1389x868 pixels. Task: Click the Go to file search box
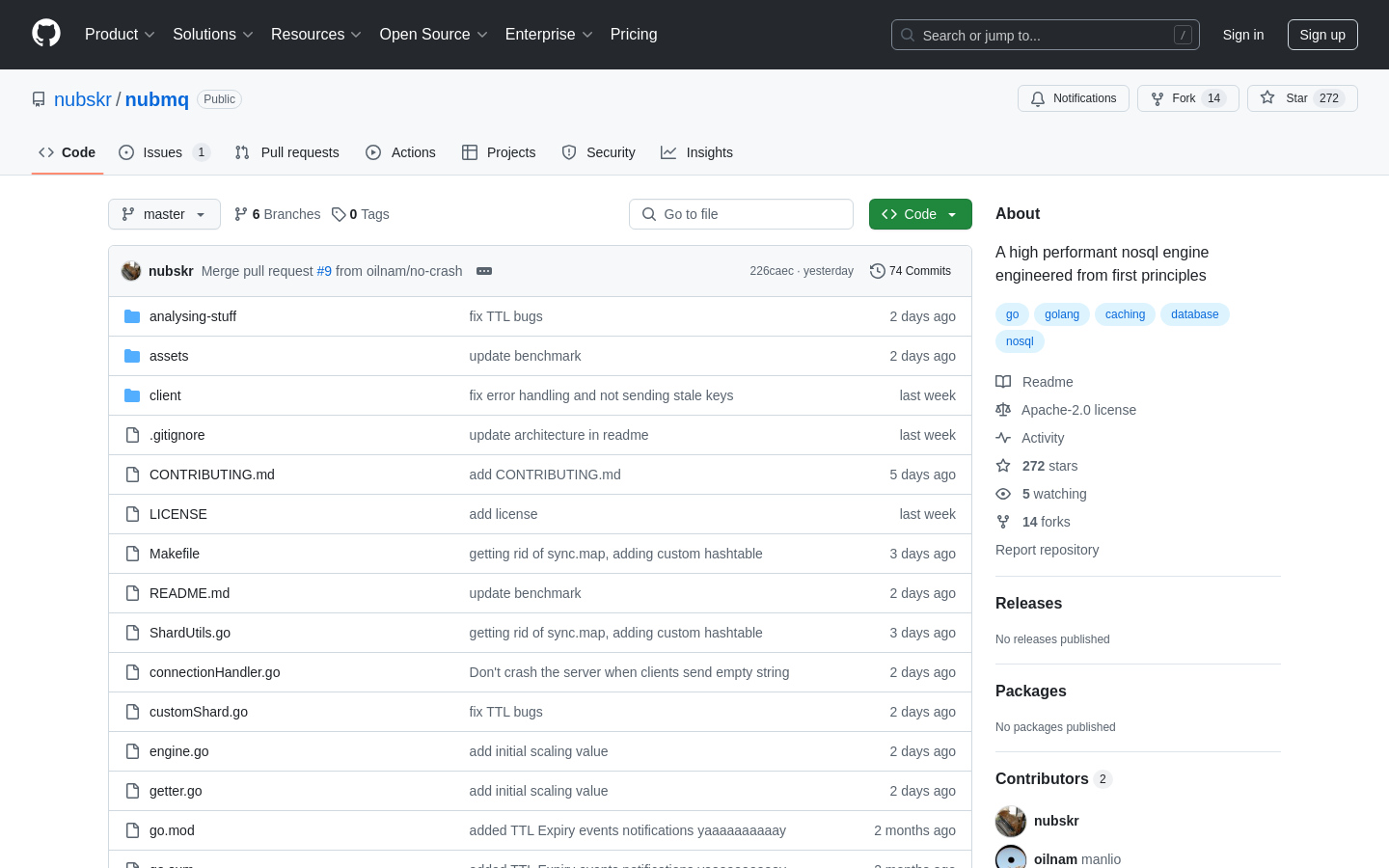741,214
